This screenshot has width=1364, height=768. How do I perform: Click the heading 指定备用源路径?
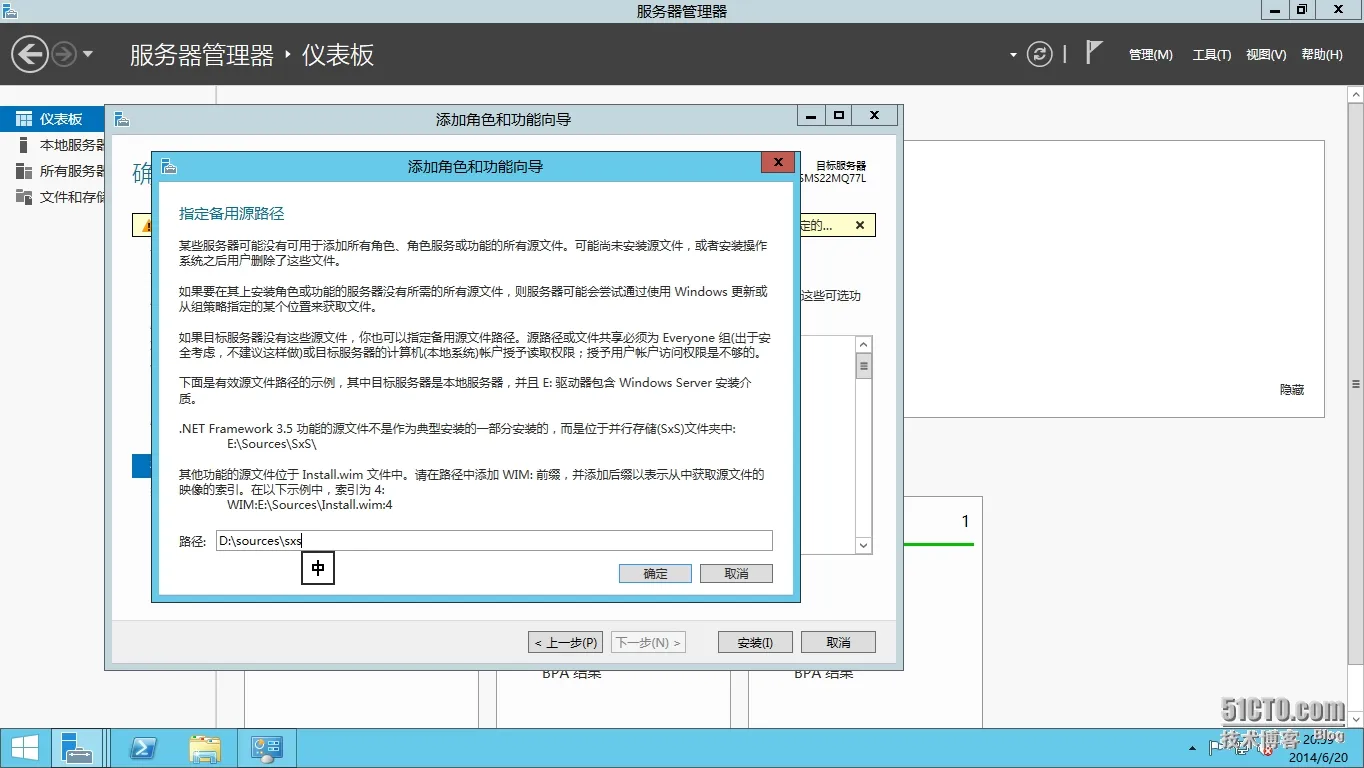232,214
